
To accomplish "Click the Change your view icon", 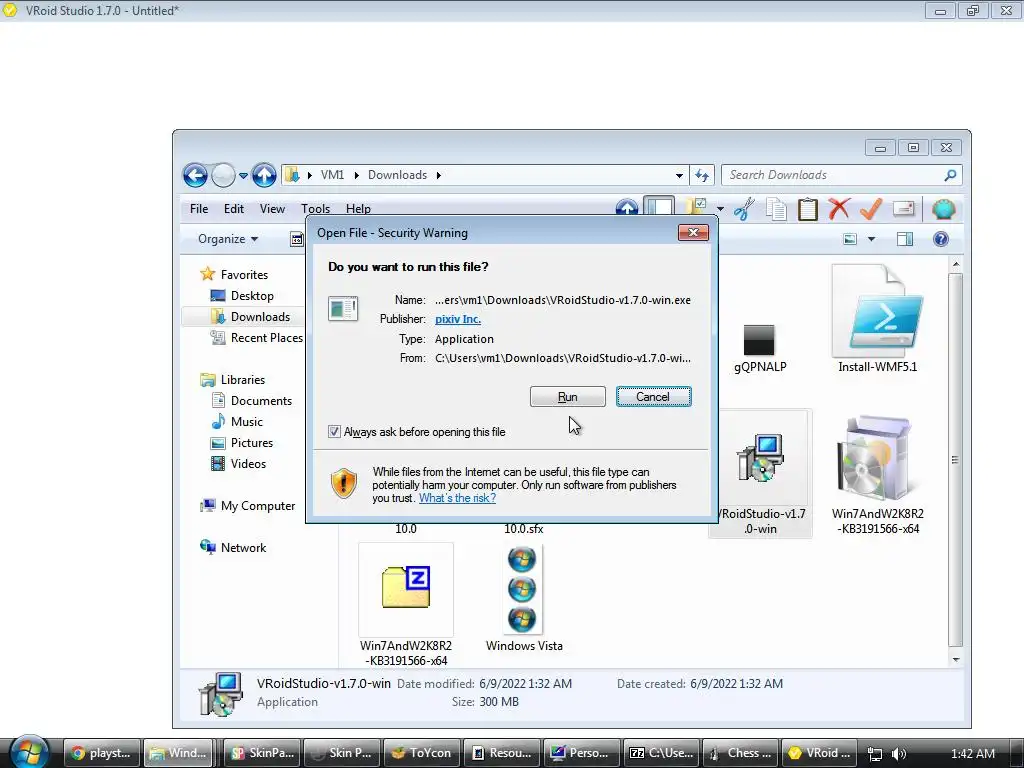I will click(850, 239).
